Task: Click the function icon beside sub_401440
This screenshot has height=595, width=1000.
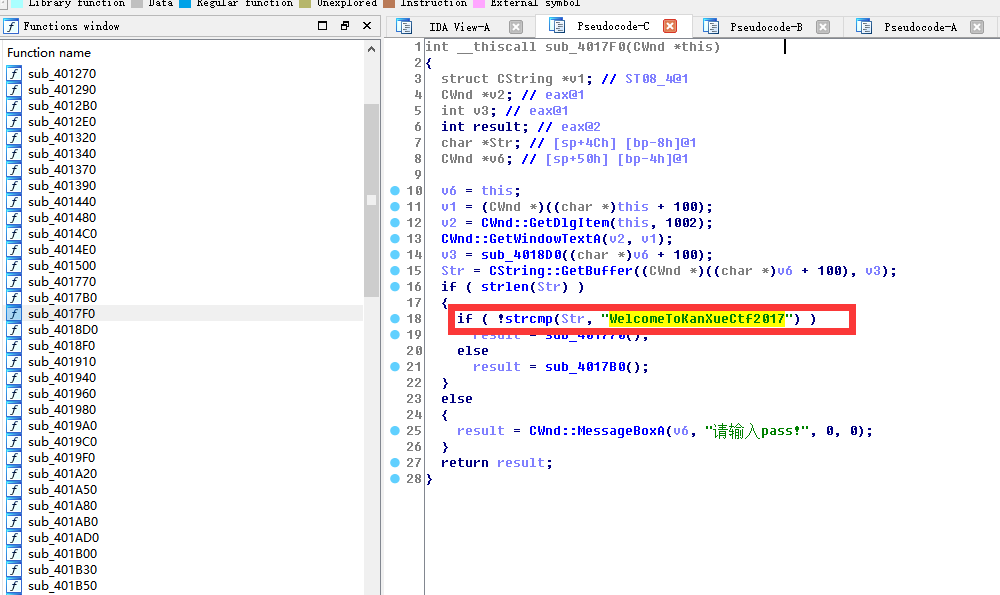Action: click(14, 202)
